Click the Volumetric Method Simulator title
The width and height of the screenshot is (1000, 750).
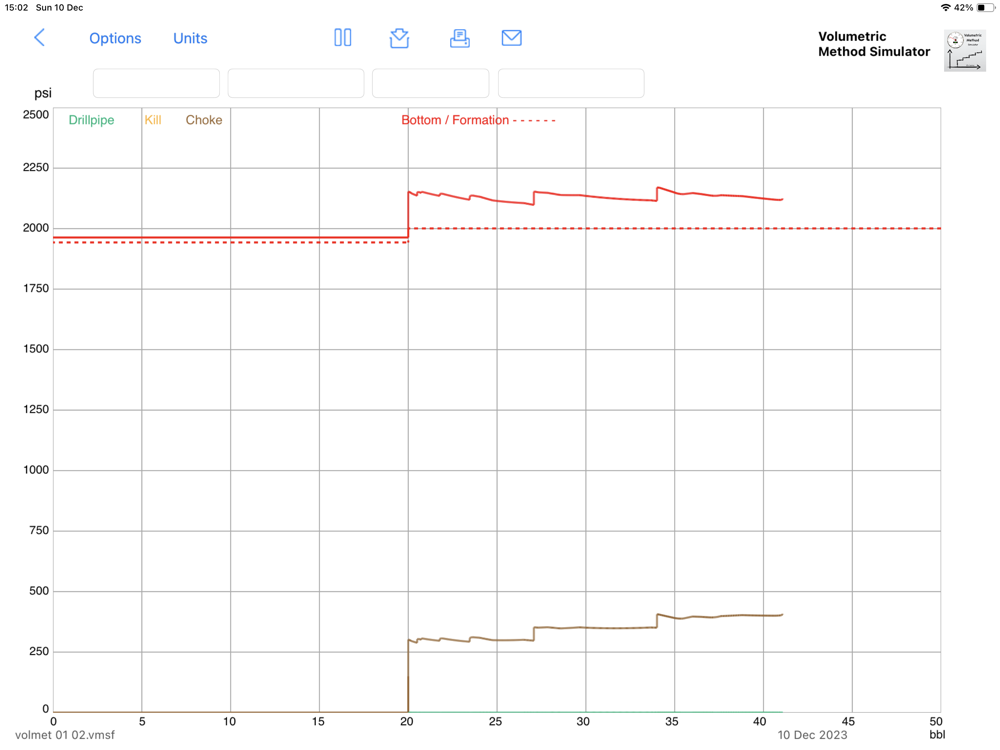(874, 44)
